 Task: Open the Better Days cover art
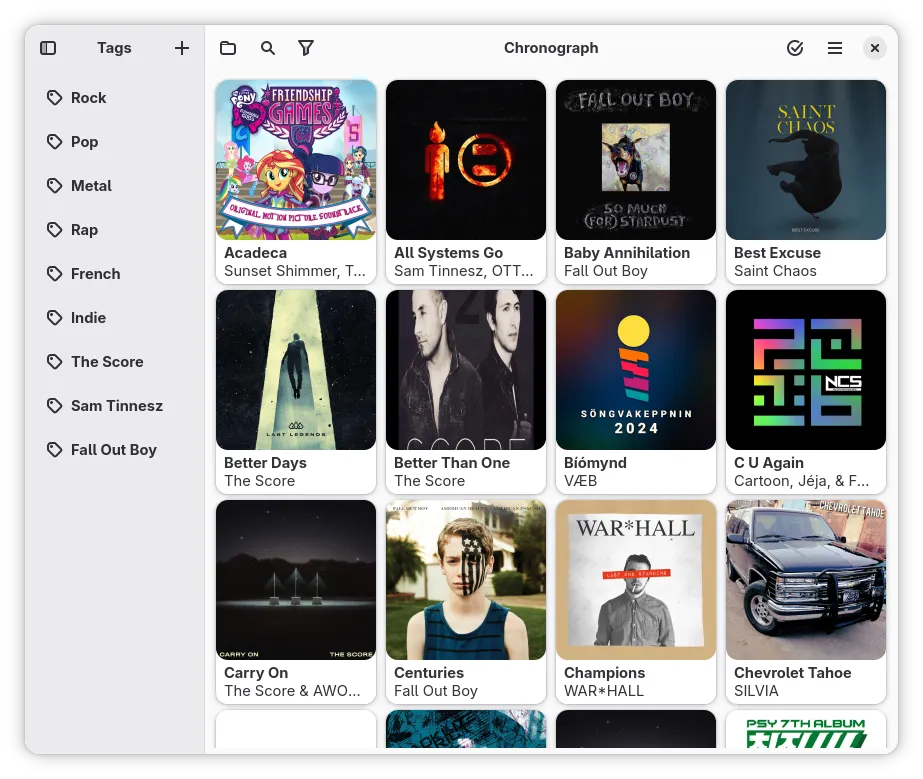[x=296, y=370]
